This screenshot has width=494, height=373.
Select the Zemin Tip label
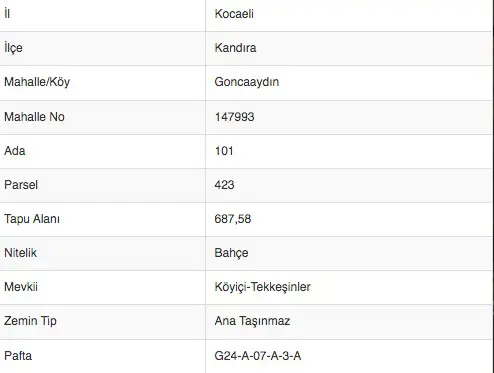(x=30, y=321)
